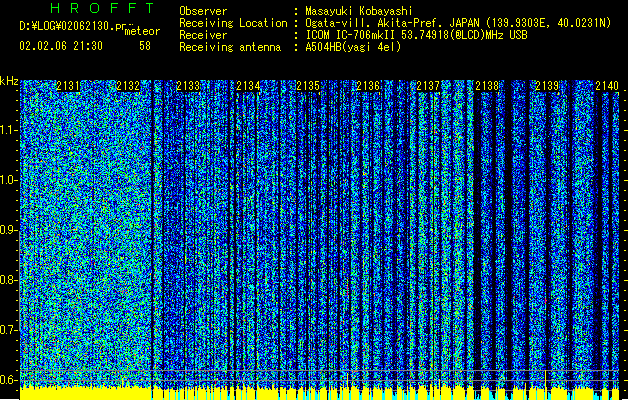Select the A504HB(yagi 4el) antenna text
The image size is (629, 400).
click(x=353, y=47)
